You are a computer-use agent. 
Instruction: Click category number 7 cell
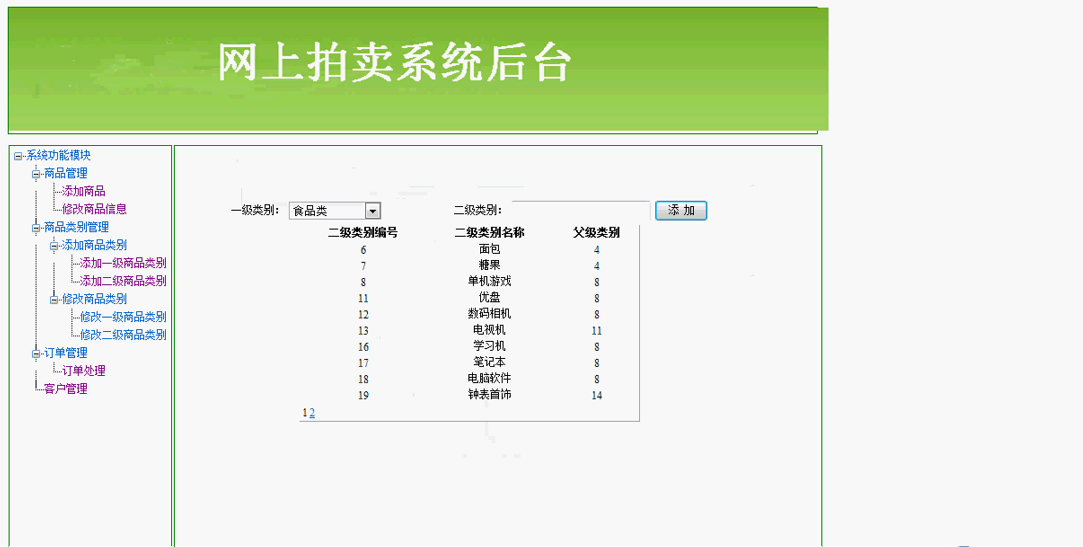(x=363, y=266)
